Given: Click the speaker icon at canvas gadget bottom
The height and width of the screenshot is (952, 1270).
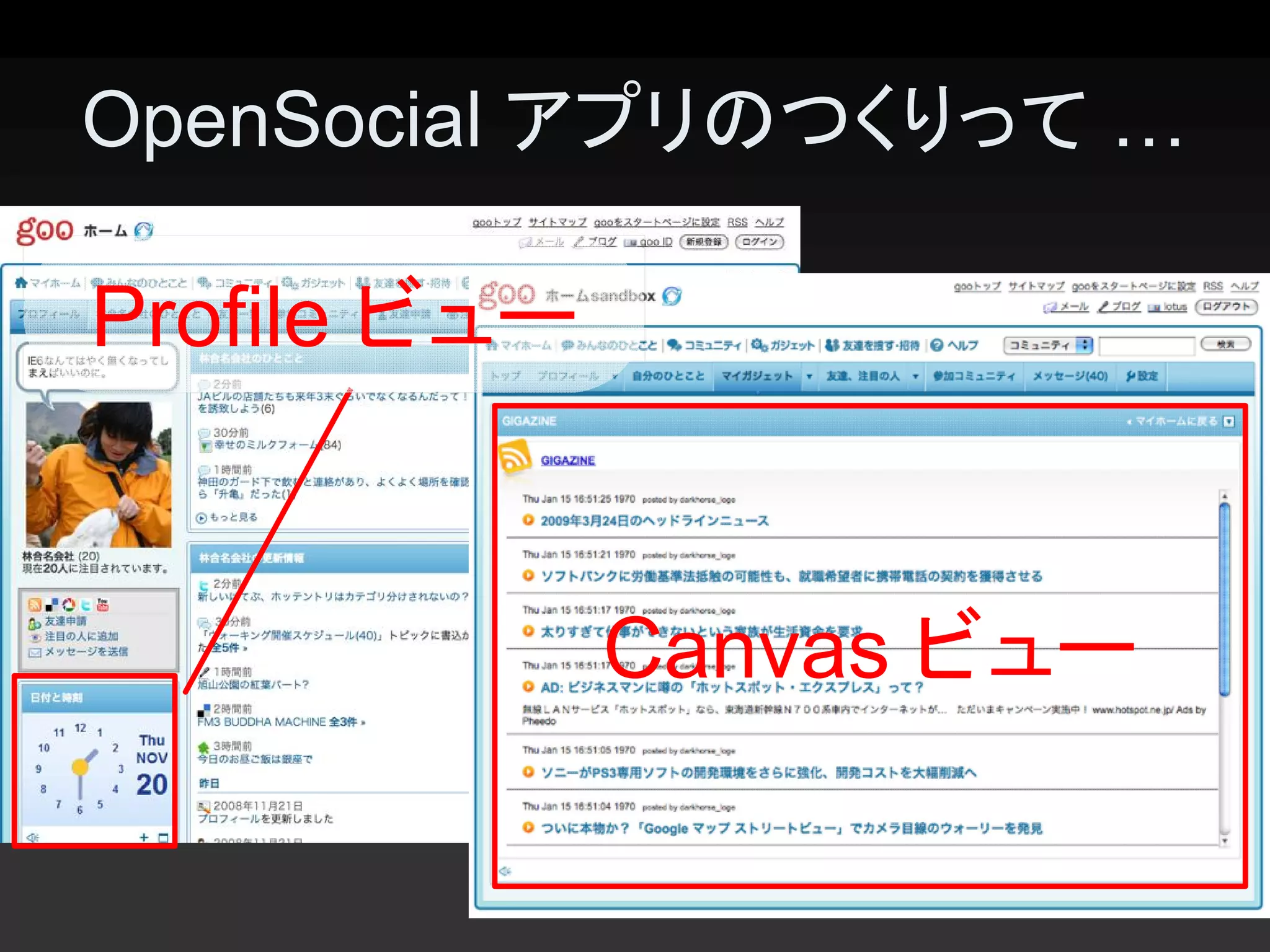Looking at the screenshot, I should coord(505,871).
